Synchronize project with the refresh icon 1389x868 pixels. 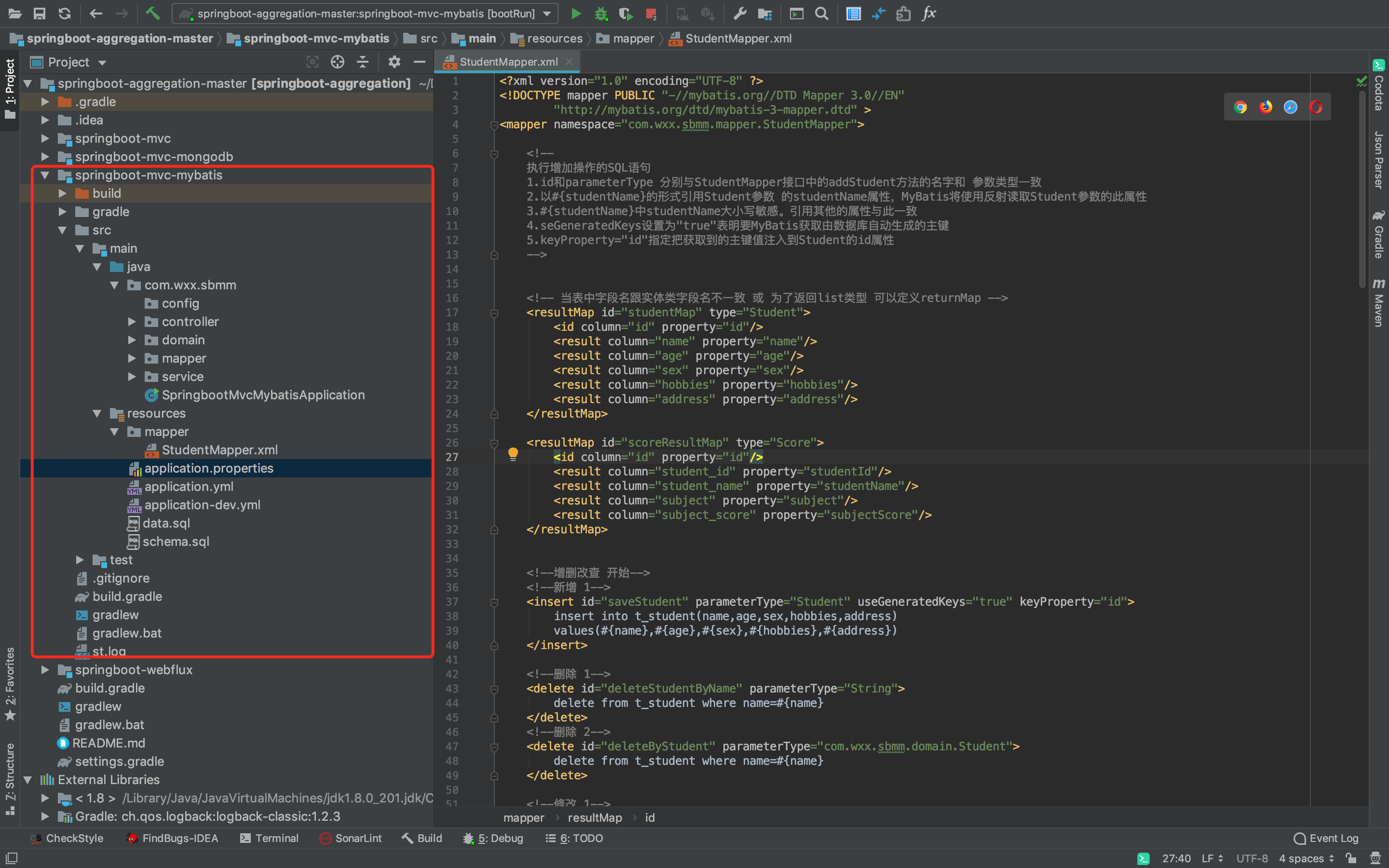pos(64,13)
